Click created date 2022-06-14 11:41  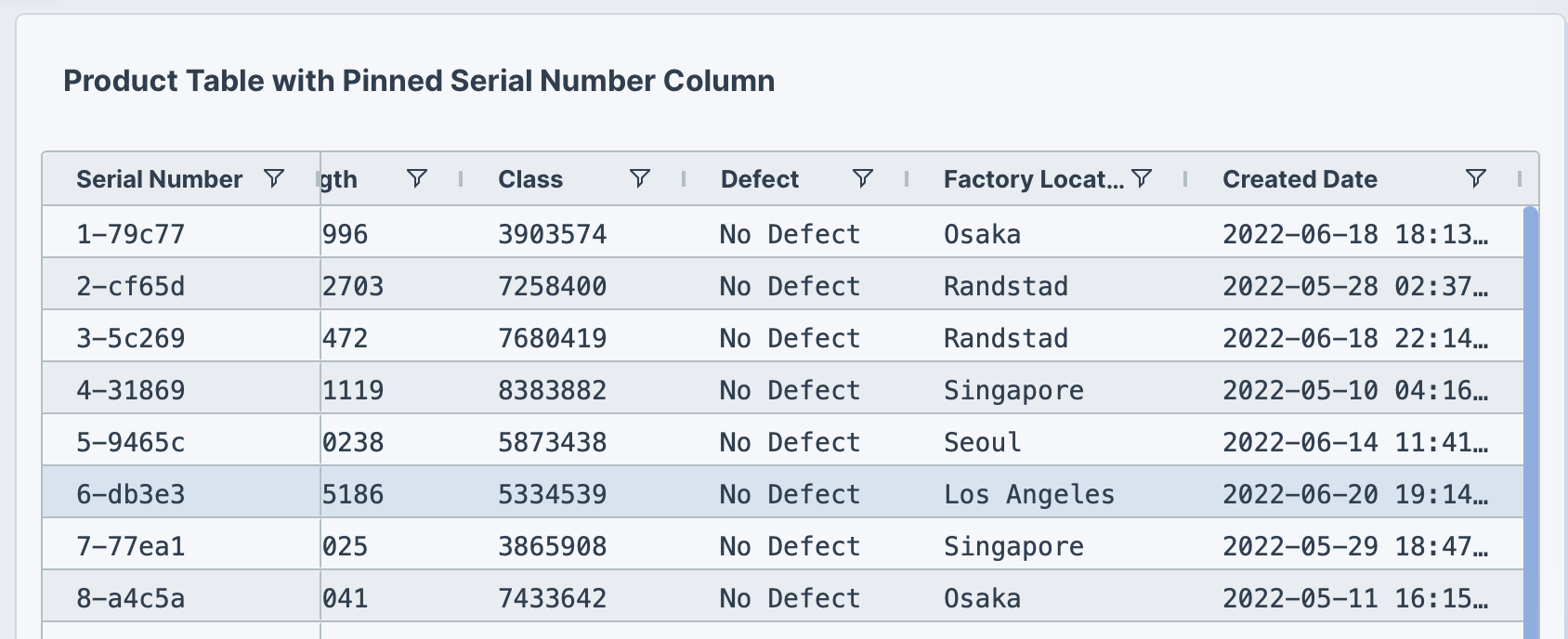1355,442
